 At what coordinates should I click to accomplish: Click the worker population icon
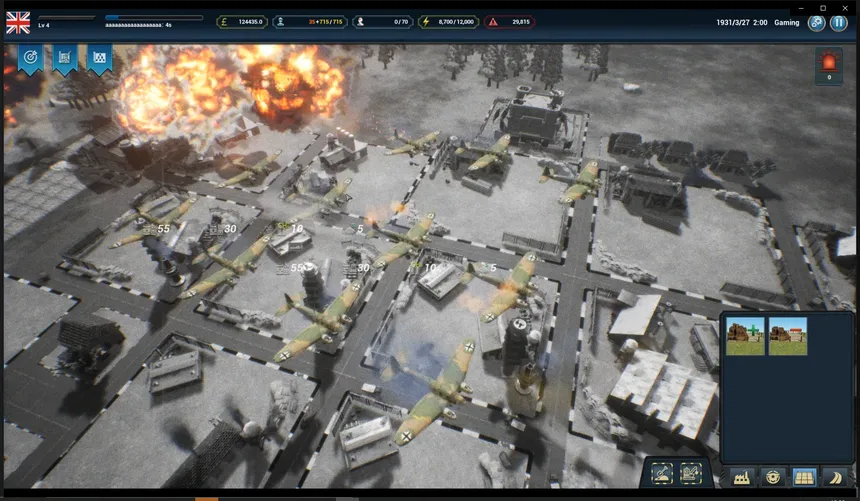[280, 22]
